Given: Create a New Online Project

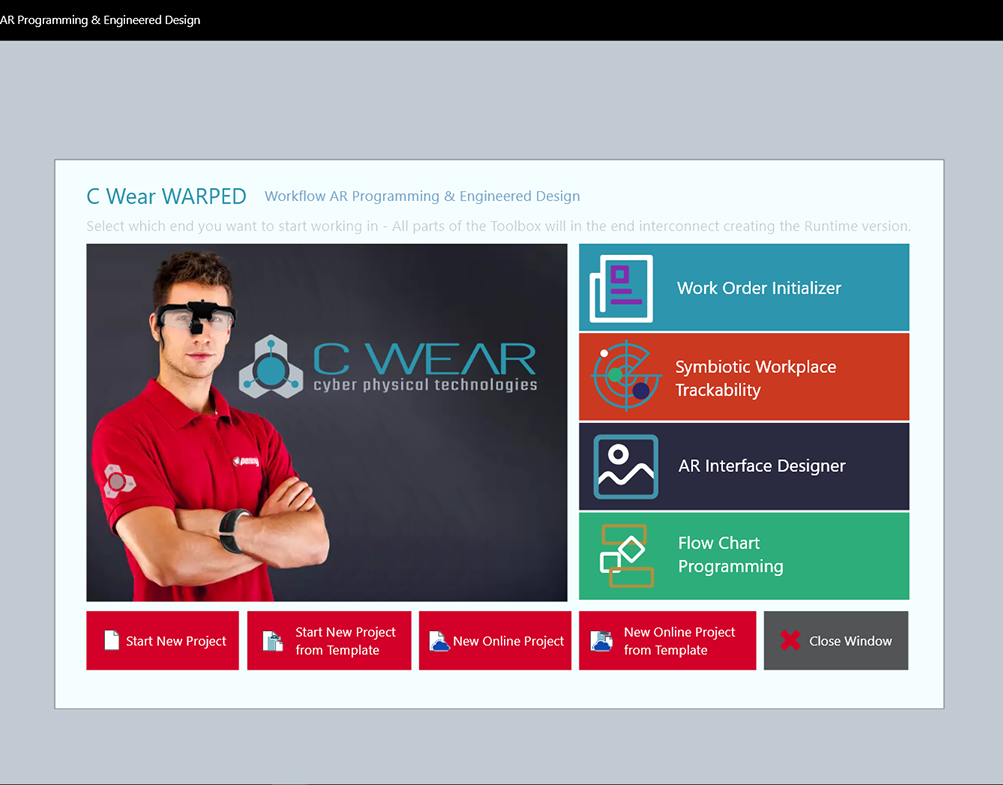Looking at the screenshot, I should tap(495, 640).
